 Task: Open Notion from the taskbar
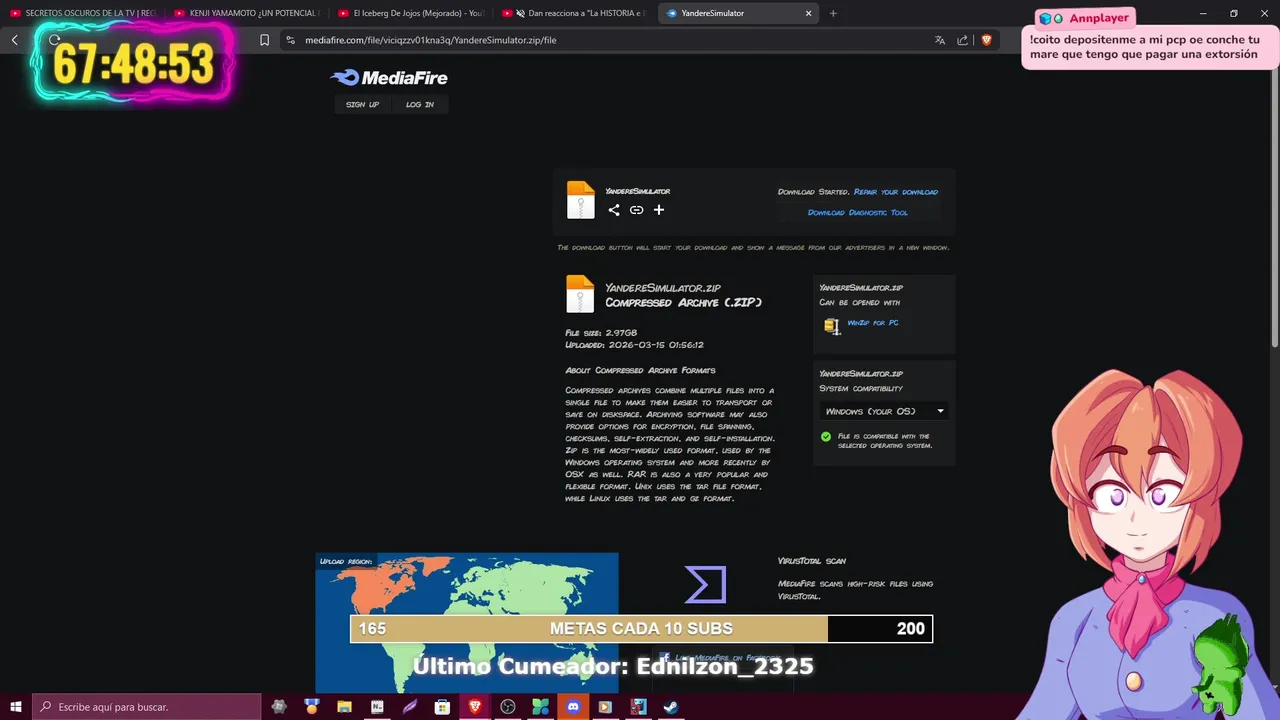coord(377,707)
